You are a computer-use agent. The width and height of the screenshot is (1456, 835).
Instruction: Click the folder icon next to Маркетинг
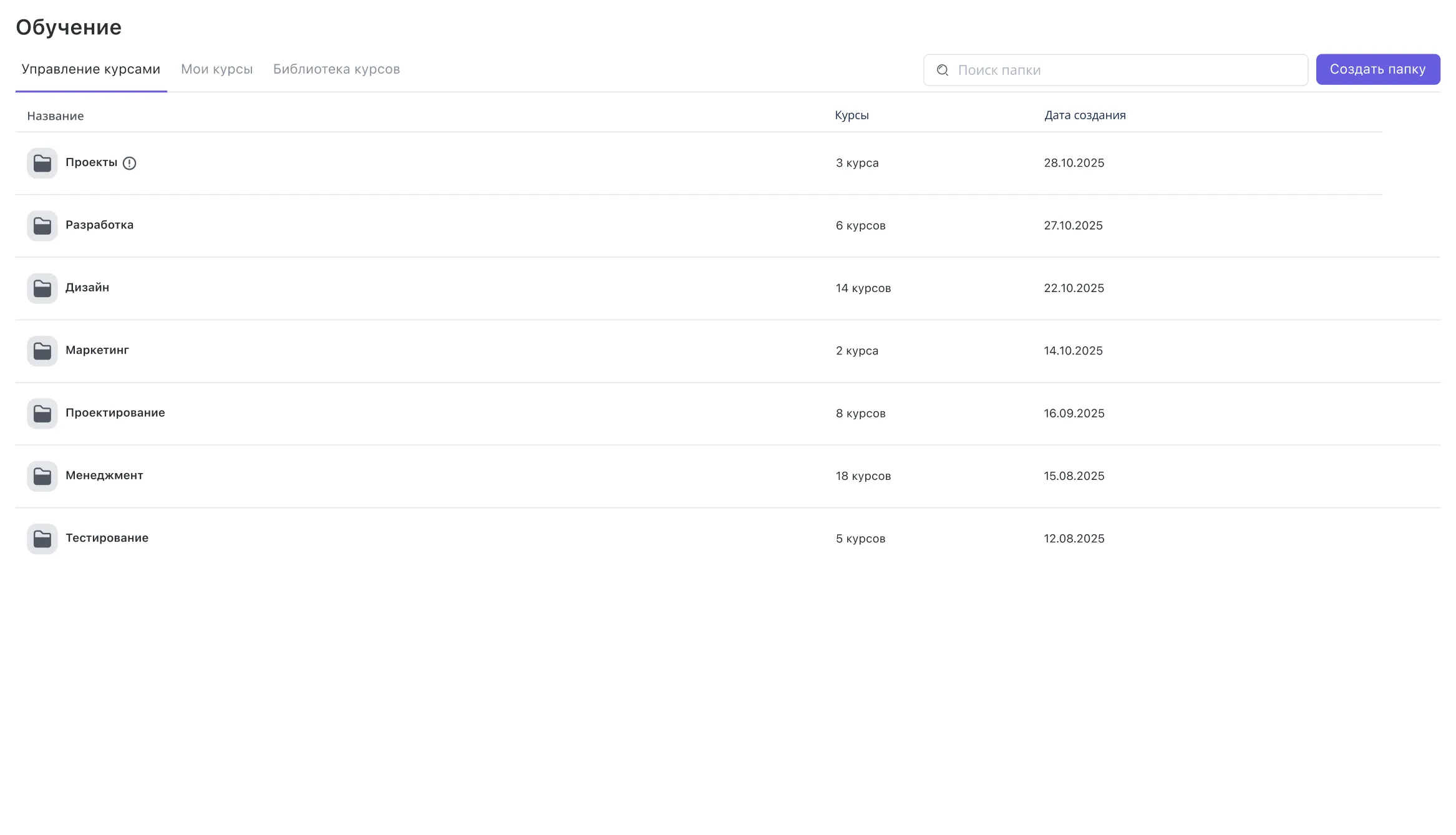pyautogui.click(x=42, y=351)
